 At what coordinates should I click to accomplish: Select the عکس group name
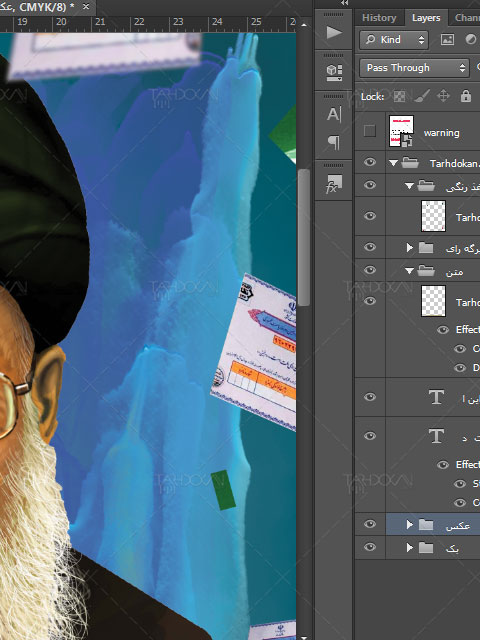click(458, 526)
